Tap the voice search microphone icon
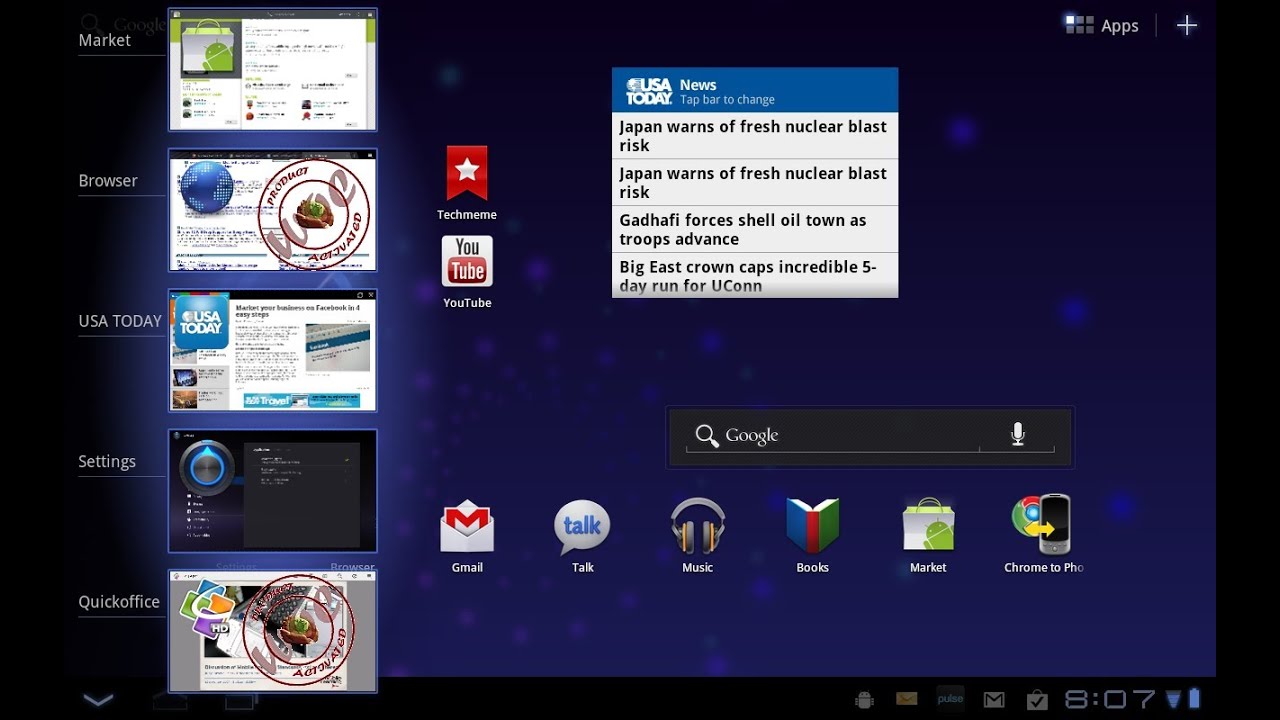The width and height of the screenshot is (1280, 720). 1017,434
